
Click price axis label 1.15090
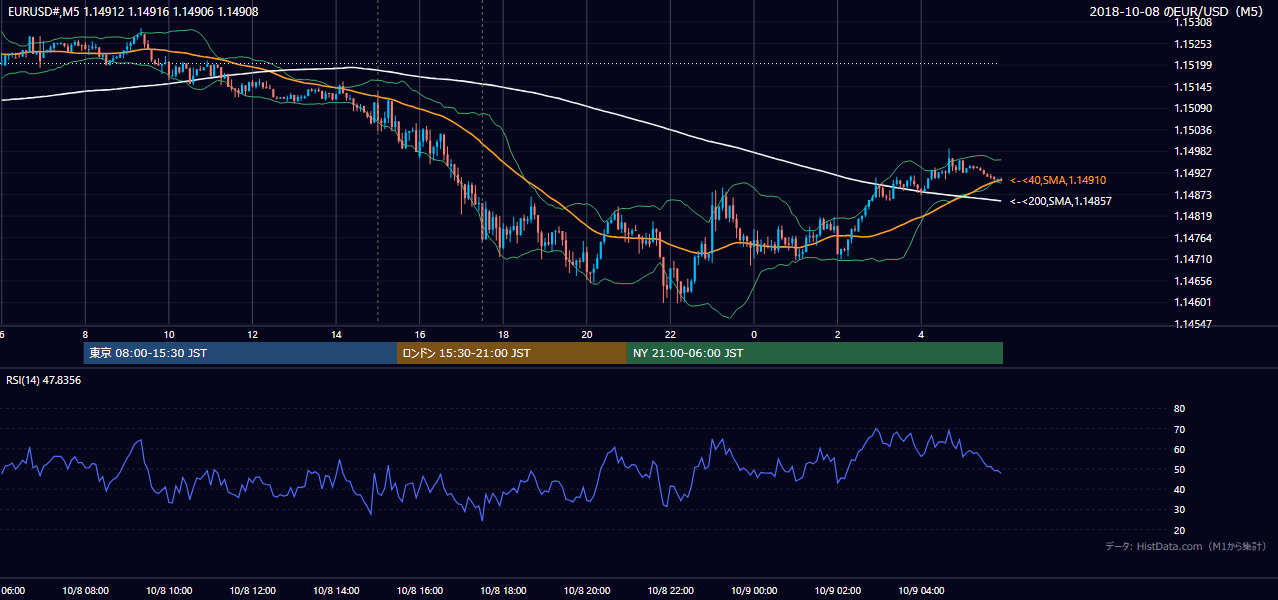click(1192, 108)
